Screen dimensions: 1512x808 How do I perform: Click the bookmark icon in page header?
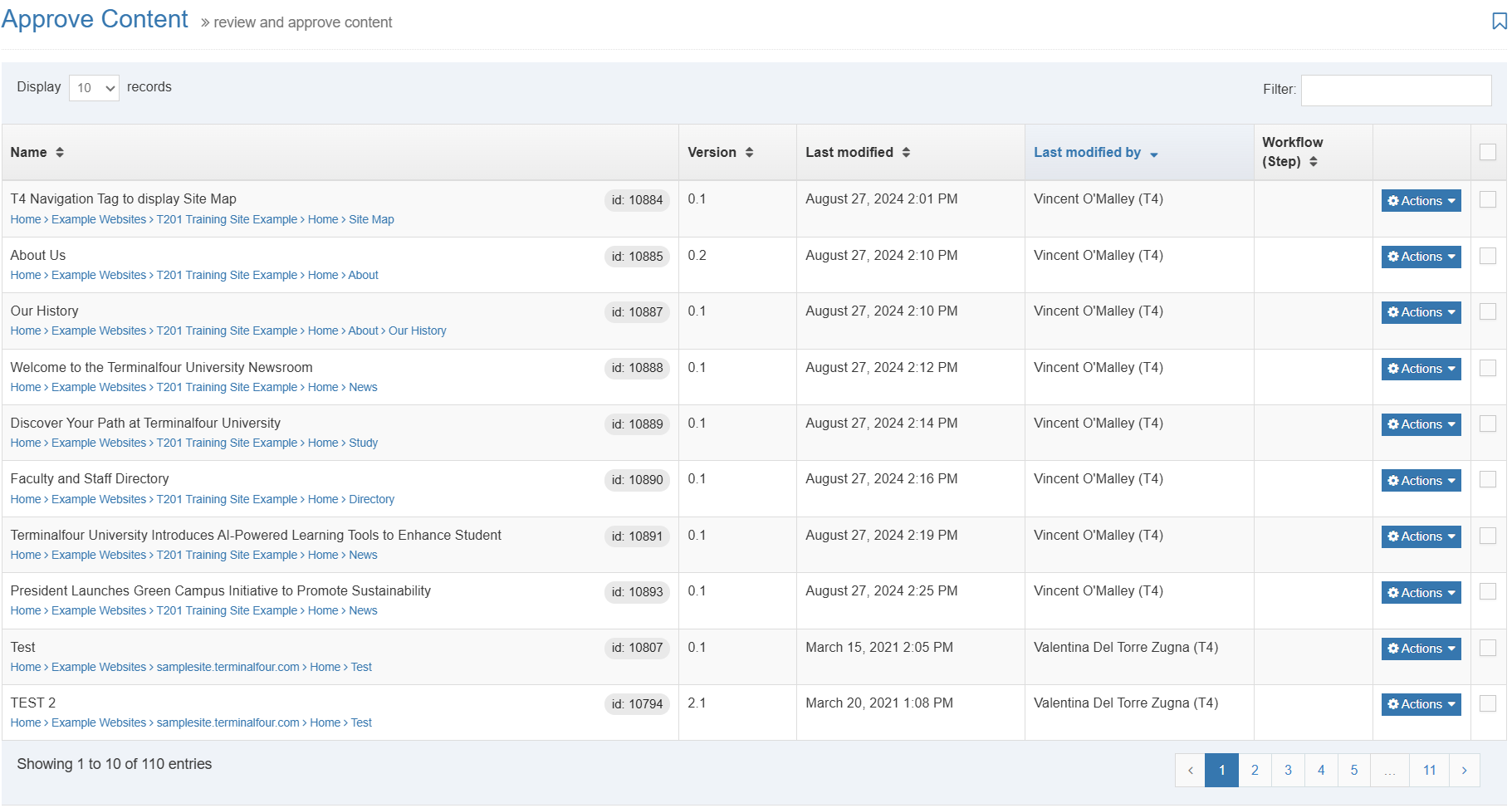point(1499,22)
